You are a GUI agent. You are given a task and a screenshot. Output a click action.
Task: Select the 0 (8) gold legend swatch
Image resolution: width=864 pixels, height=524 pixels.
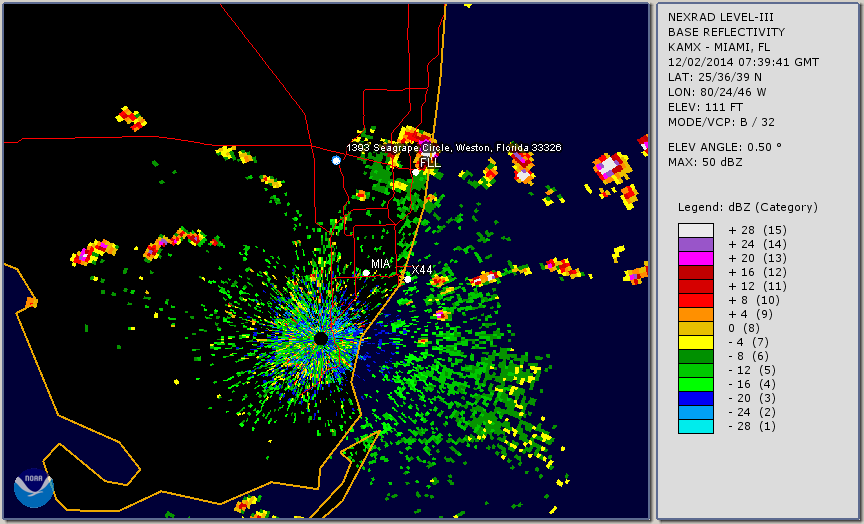click(x=696, y=328)
